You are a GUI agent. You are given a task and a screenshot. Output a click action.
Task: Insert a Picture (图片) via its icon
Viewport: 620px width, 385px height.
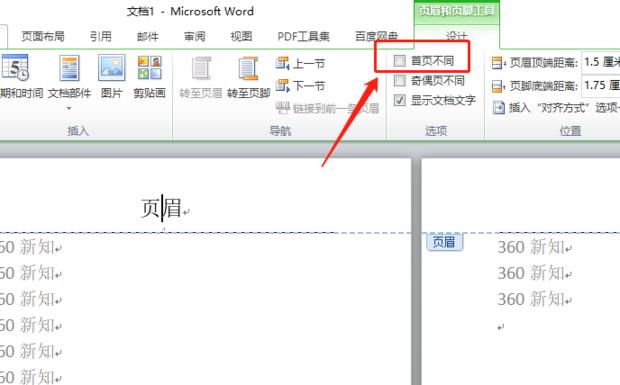pyautogui.click(x=112, y=68)
